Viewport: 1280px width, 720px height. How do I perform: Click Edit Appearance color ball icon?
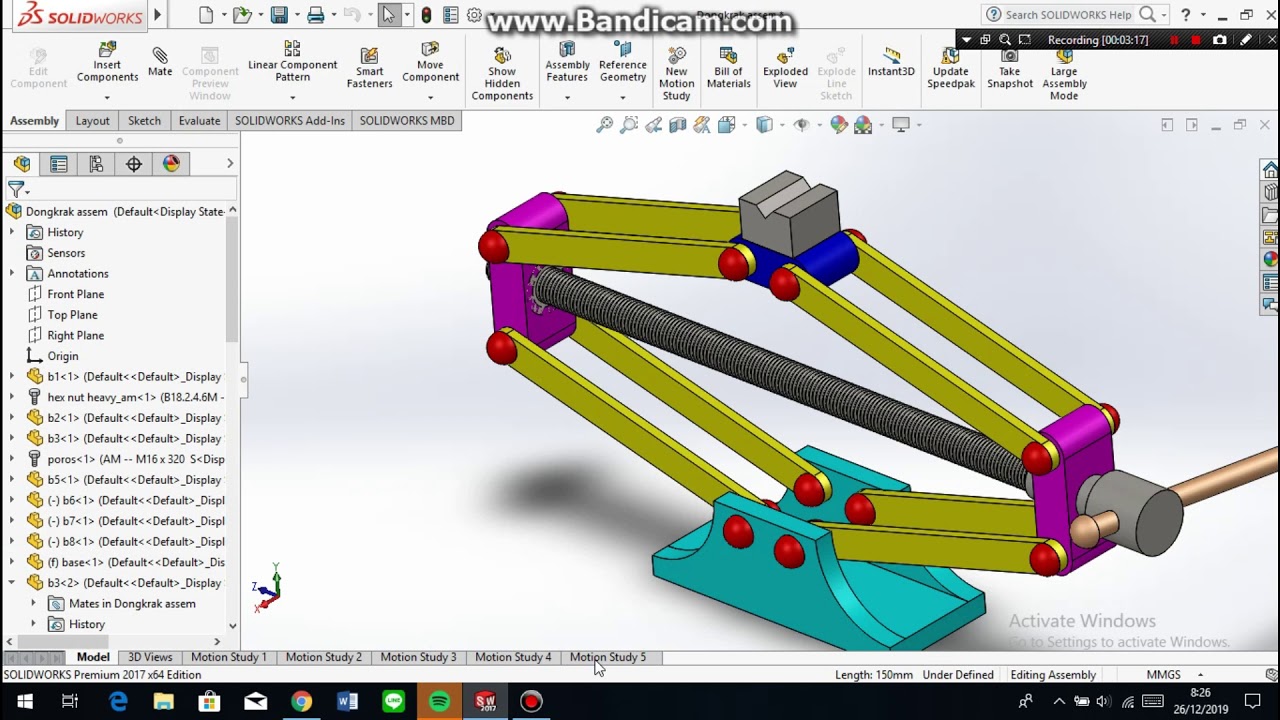click(838, 125)
